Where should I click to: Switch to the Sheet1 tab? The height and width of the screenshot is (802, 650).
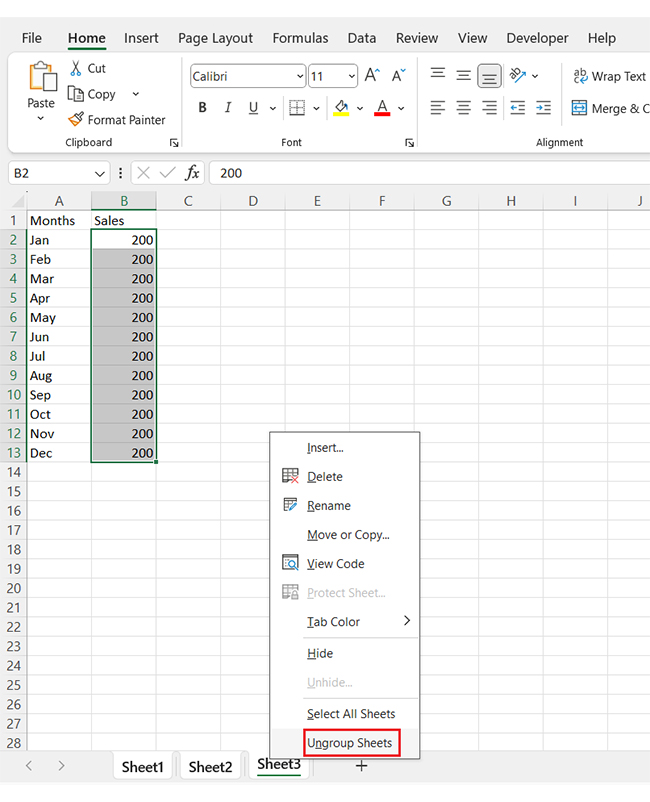pos(142,767)
